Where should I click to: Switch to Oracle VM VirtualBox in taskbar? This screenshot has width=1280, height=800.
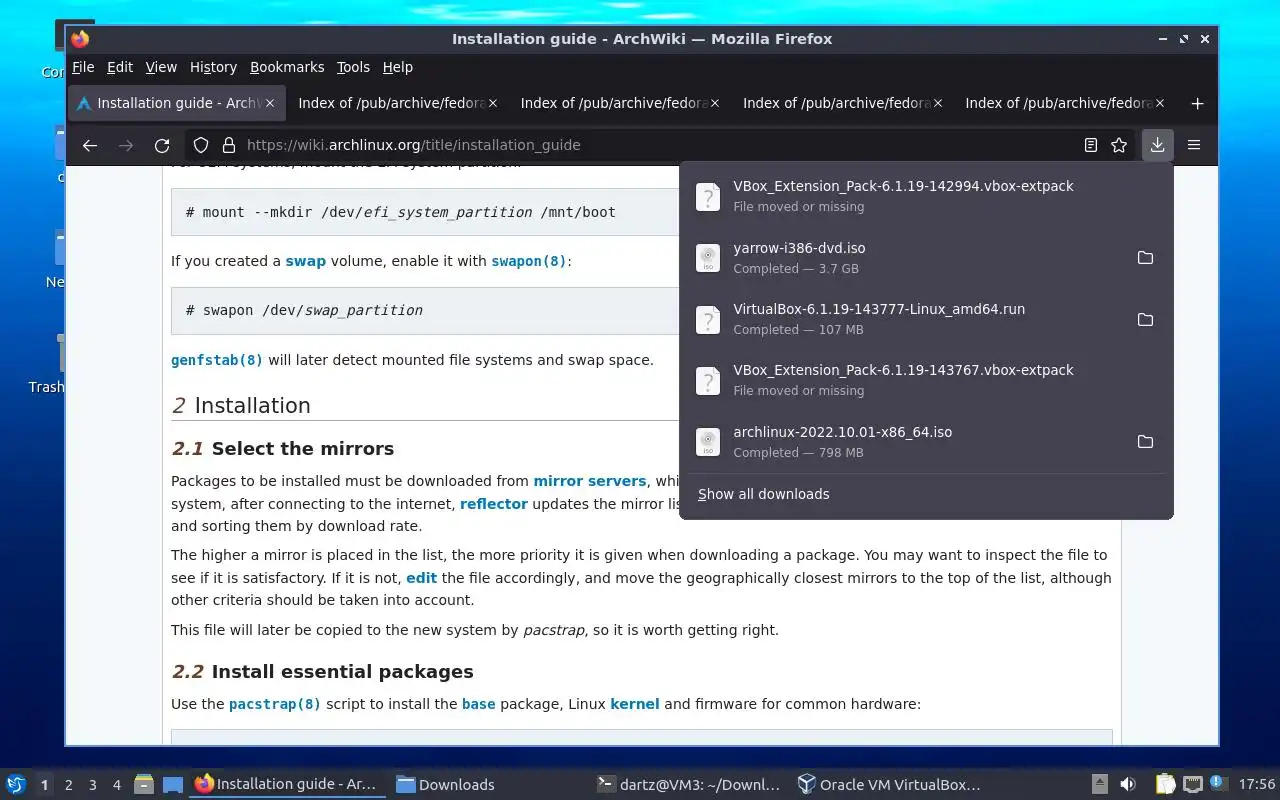coord(889,784)
